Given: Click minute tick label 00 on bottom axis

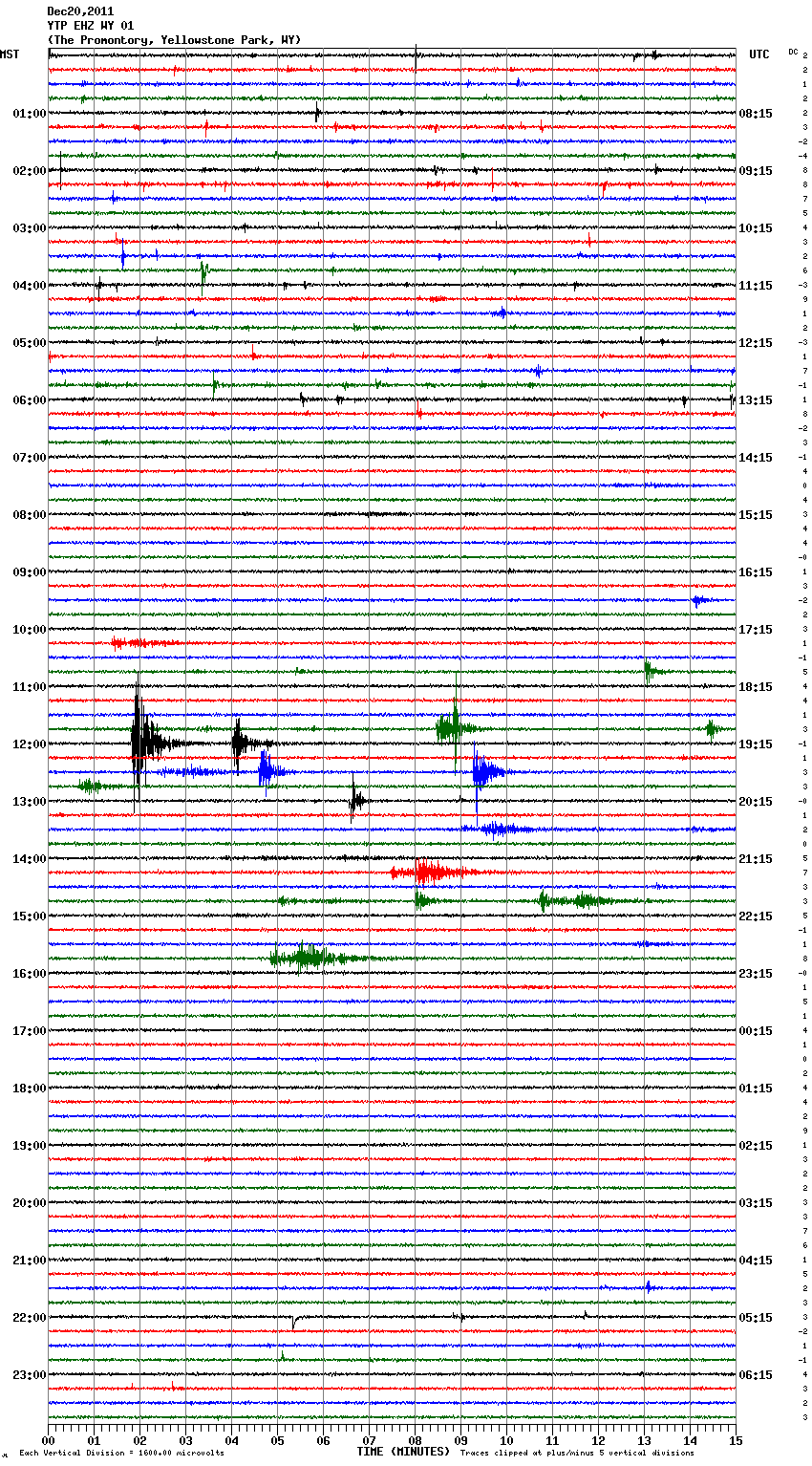Looking at the screenshot, I should [49, 1440].
